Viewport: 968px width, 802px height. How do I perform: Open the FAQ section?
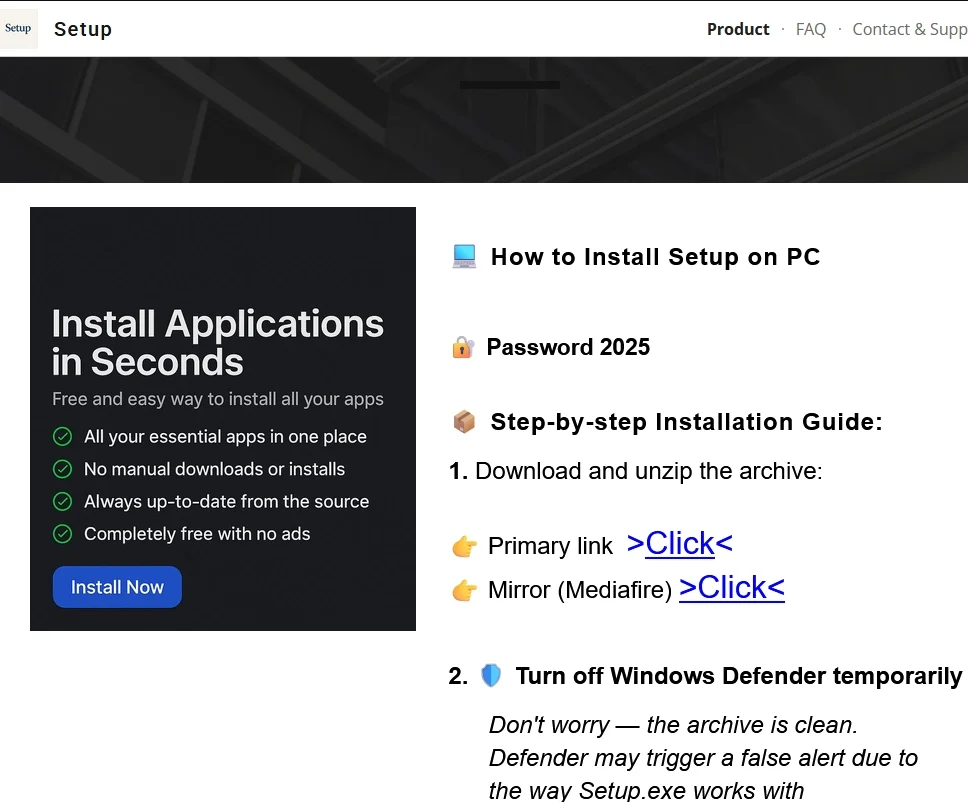[x=811, y=29]
